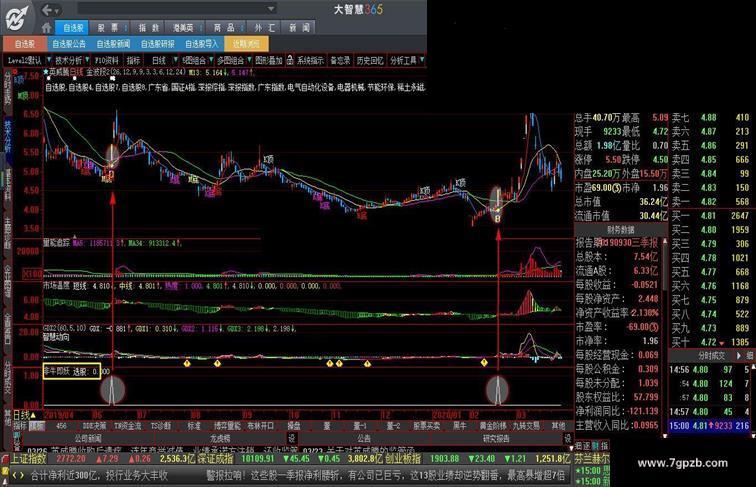Open the 新闻 tab
756x487 pixels.
(299, 28)
